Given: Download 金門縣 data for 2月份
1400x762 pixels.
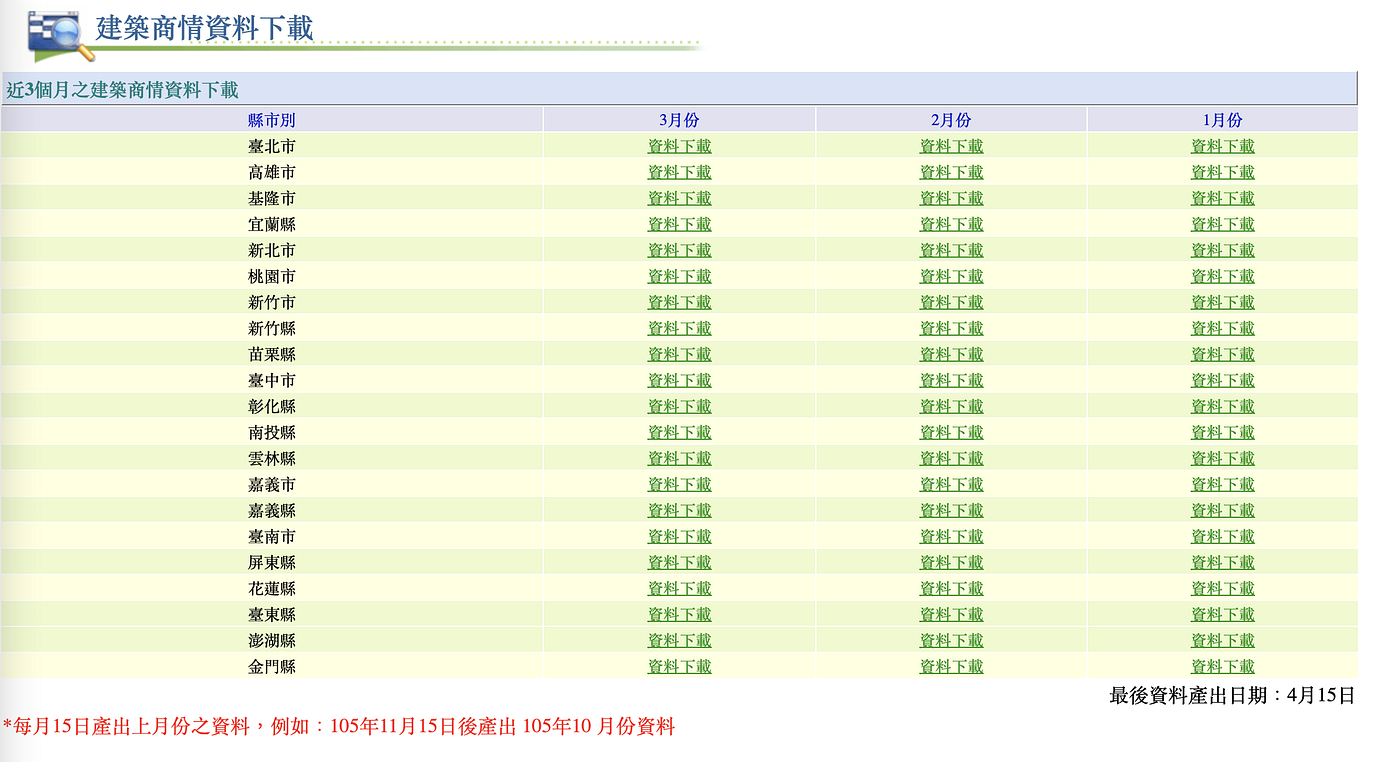Looking at the screenshot, I should pyautogui.click(x=951, y=666).
